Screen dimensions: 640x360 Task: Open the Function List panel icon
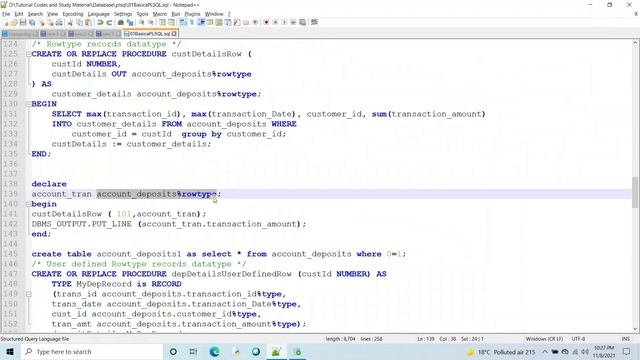pyautogui.click(x=237, y=22)
